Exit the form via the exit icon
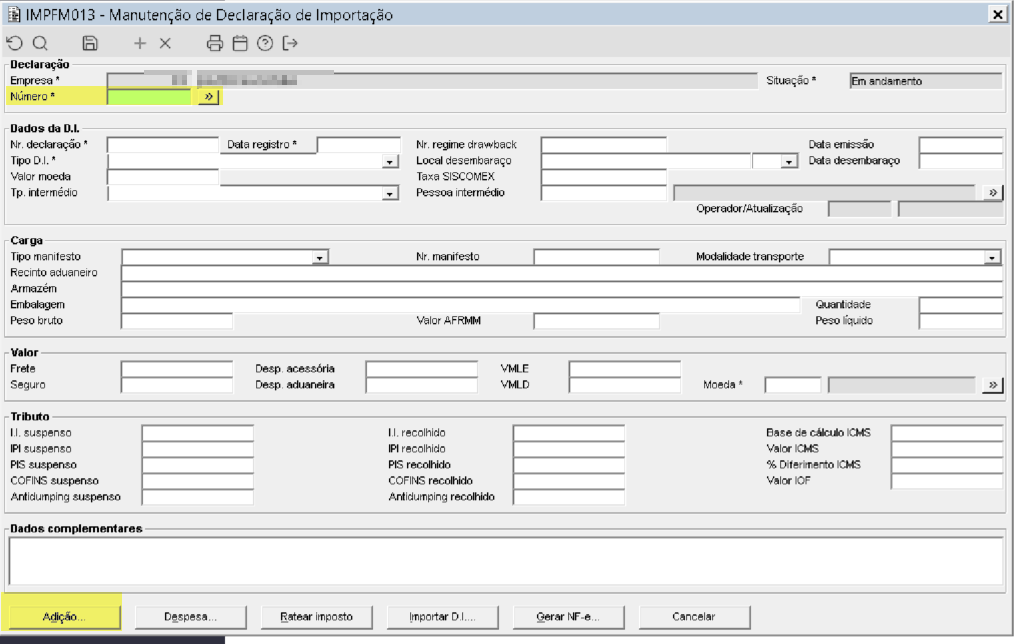Viewport: 1020px width, 644px height. (290, 44)
